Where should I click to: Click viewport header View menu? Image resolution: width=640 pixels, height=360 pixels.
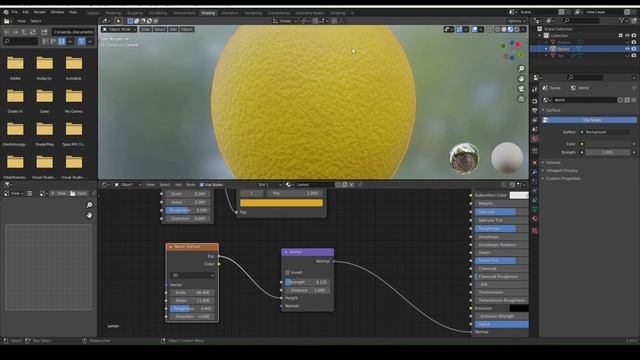point(145,29)
